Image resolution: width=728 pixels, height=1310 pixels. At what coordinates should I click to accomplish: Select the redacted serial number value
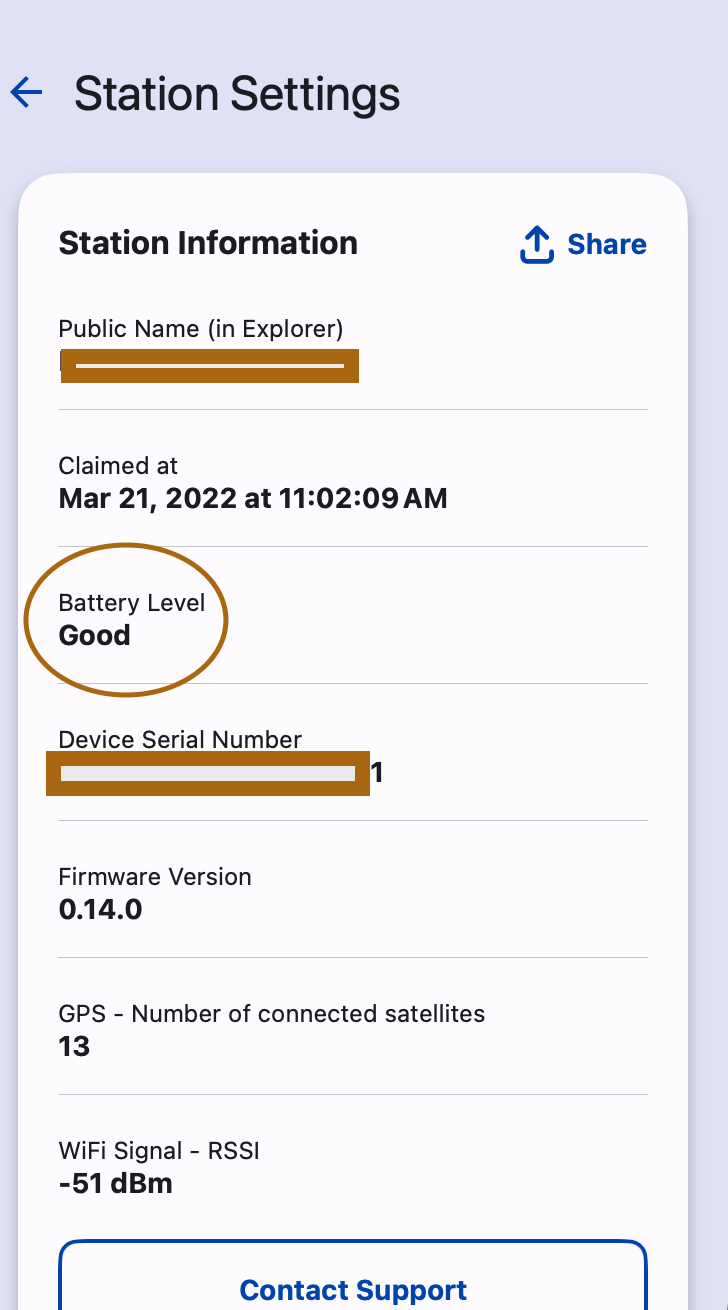208,773
